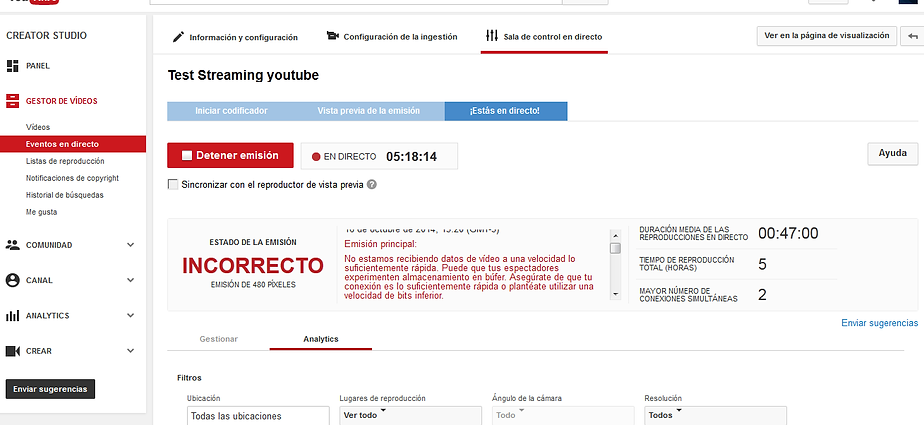Click the red EN DIRECTO indicator dot
Image resolution: width=924 pixels, height=425 pixels.
coord(316,157)
